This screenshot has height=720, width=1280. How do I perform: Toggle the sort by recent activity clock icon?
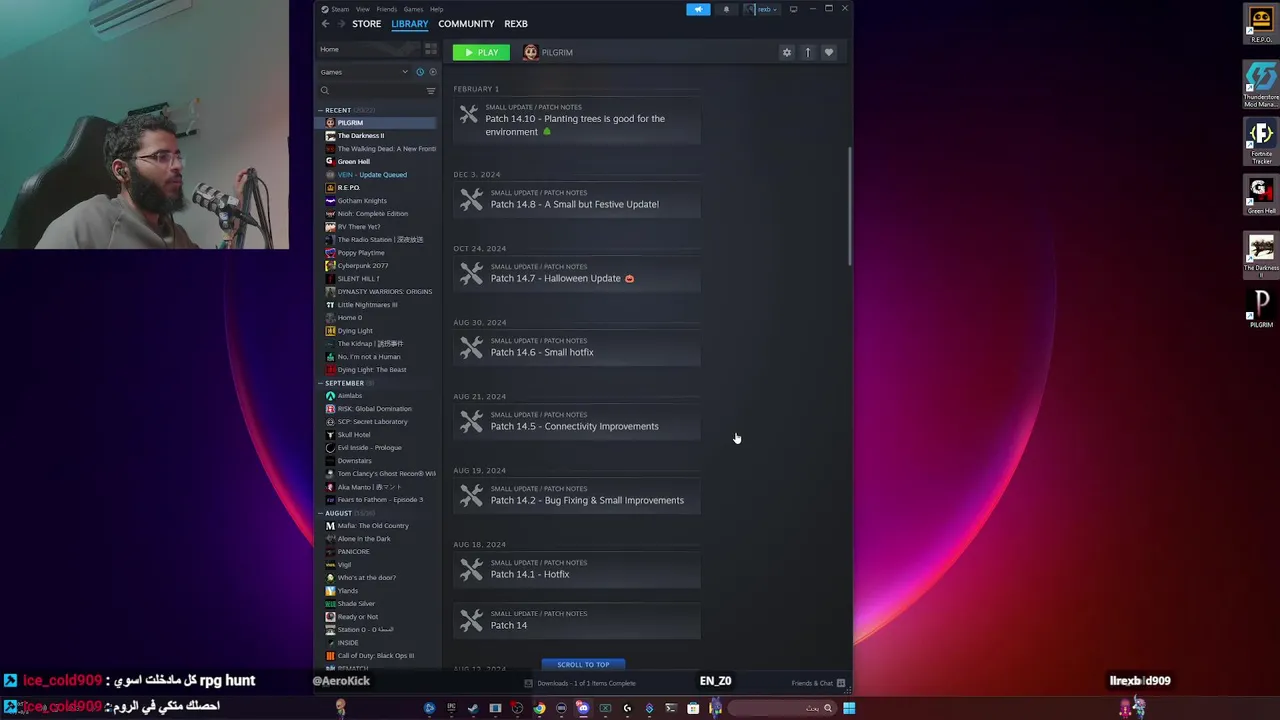coord(420,72)
